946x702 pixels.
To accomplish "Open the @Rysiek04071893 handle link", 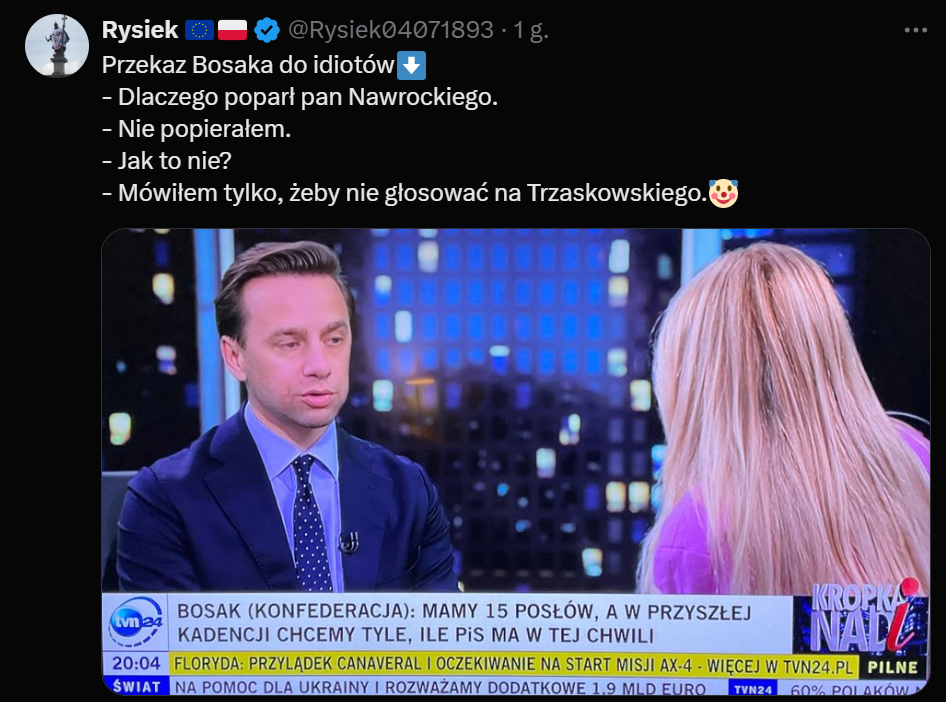I will click(x=390, y=30).
